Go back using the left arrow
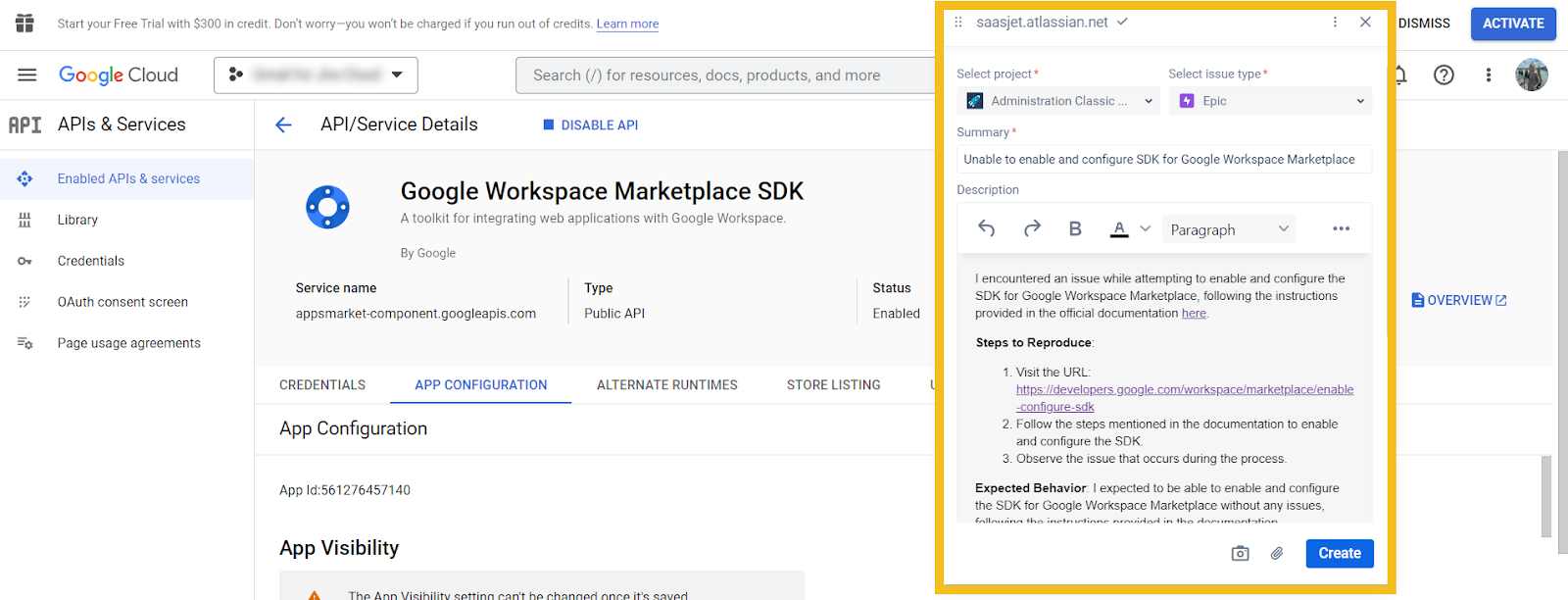 [x=284, y=125]
